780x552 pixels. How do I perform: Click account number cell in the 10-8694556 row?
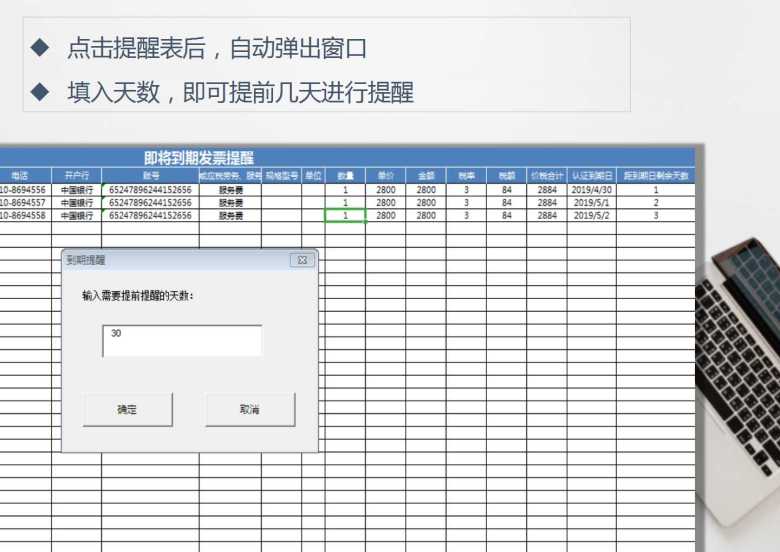point(150,190)
